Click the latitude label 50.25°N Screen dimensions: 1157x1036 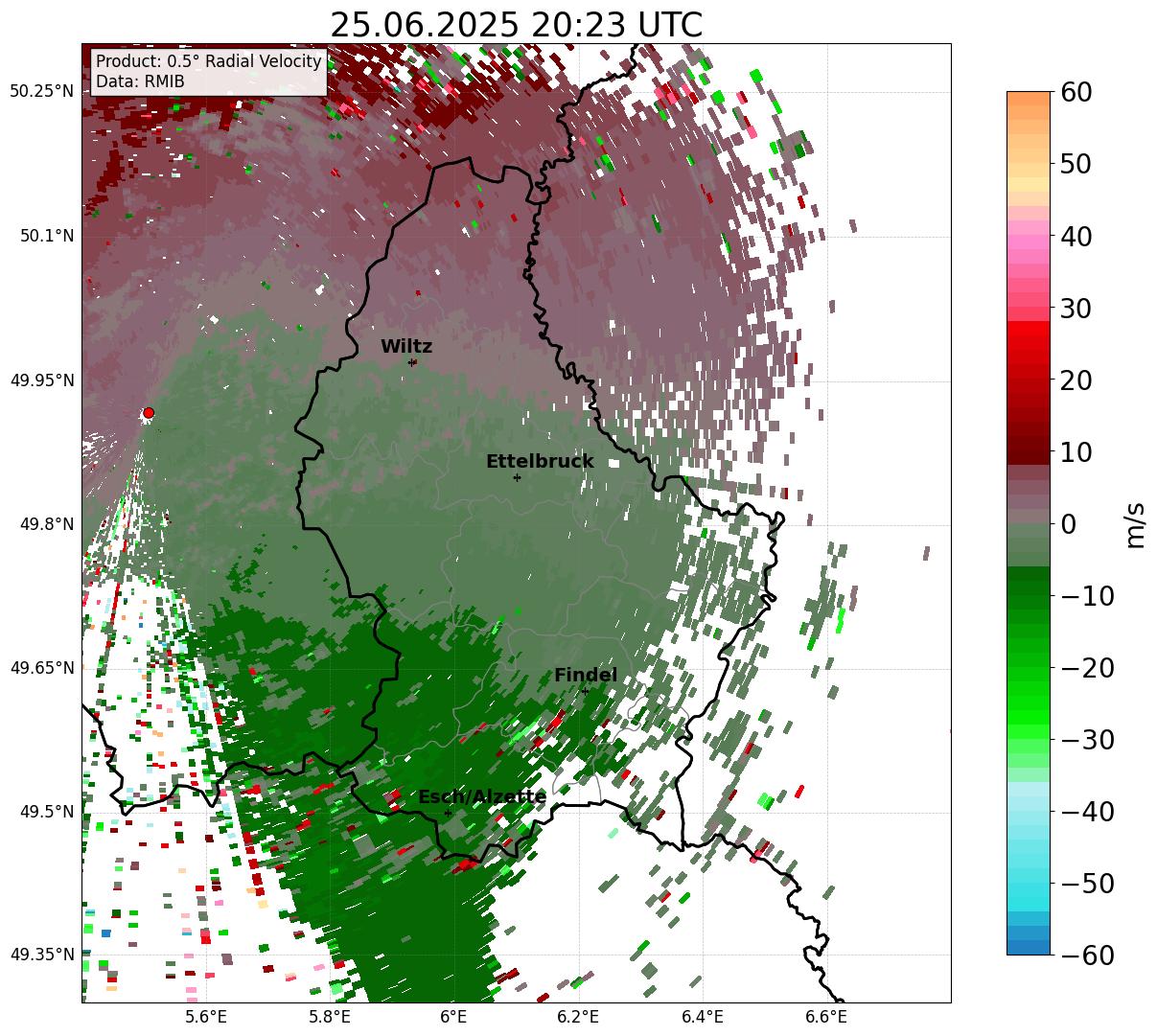[x=42, y=92]
